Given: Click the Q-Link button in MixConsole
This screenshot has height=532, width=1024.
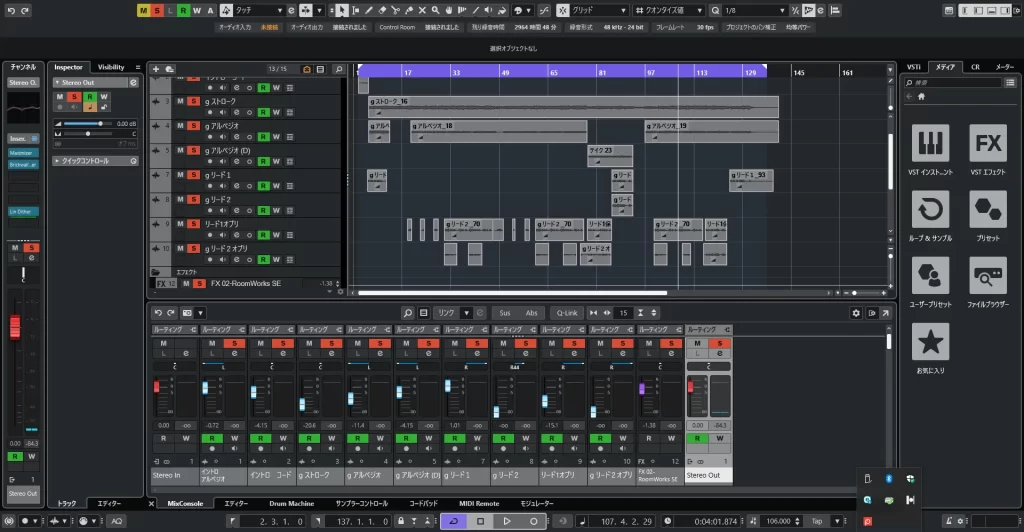Looking at the screenshot, I should pyautogui.click(x=567, y=313).
